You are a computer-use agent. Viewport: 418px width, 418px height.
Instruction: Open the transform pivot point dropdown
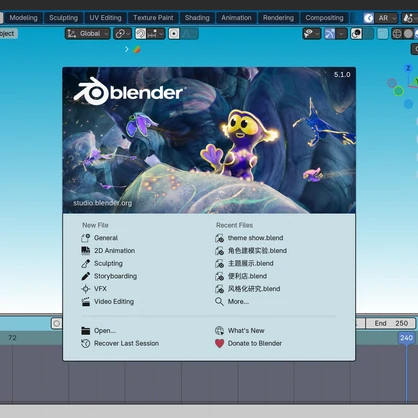(123, 34)
